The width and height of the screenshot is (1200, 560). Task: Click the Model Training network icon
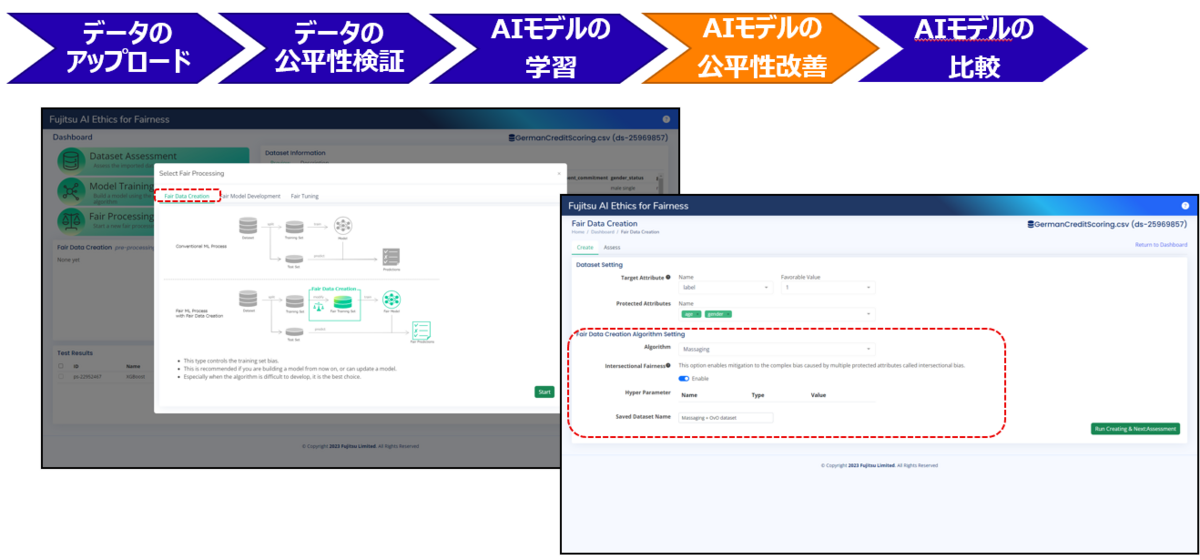point(72,190)
